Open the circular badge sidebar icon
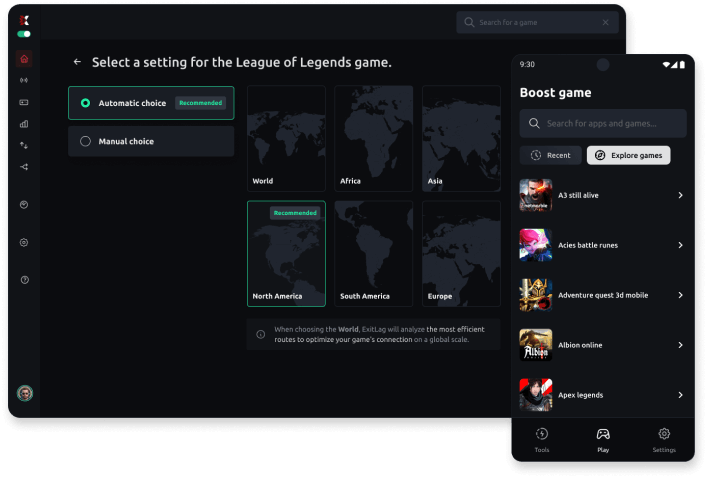Viewport: 707px width, 478px height. 24,205
